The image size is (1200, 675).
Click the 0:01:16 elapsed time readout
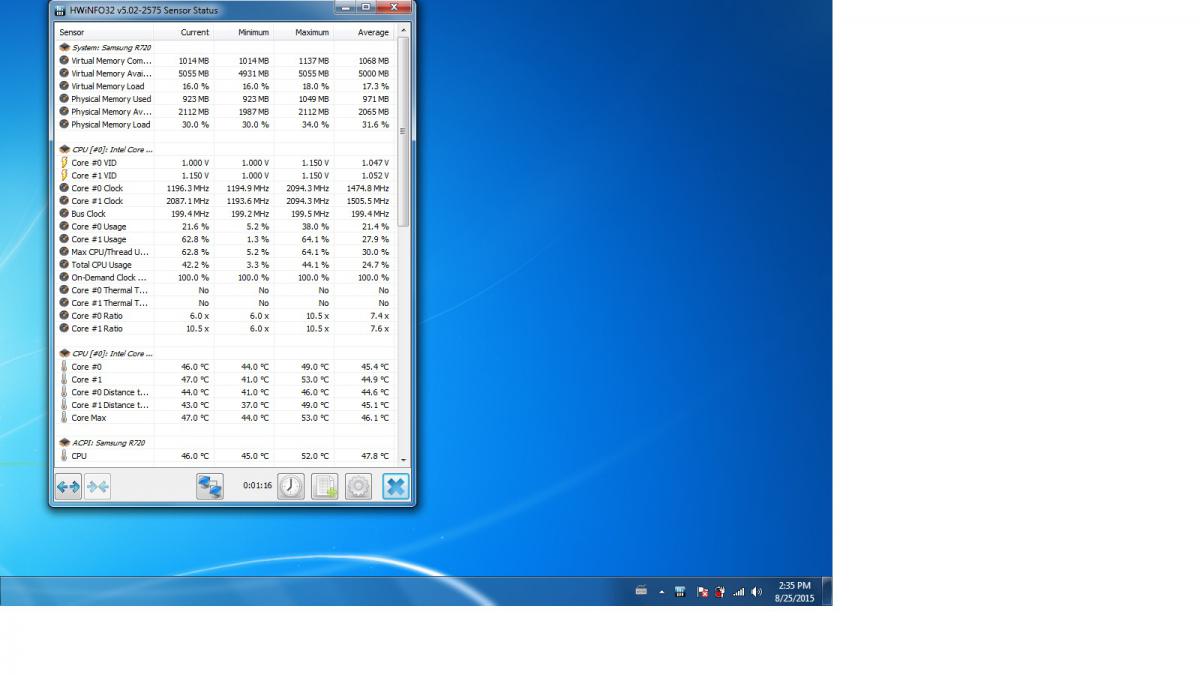258,486
